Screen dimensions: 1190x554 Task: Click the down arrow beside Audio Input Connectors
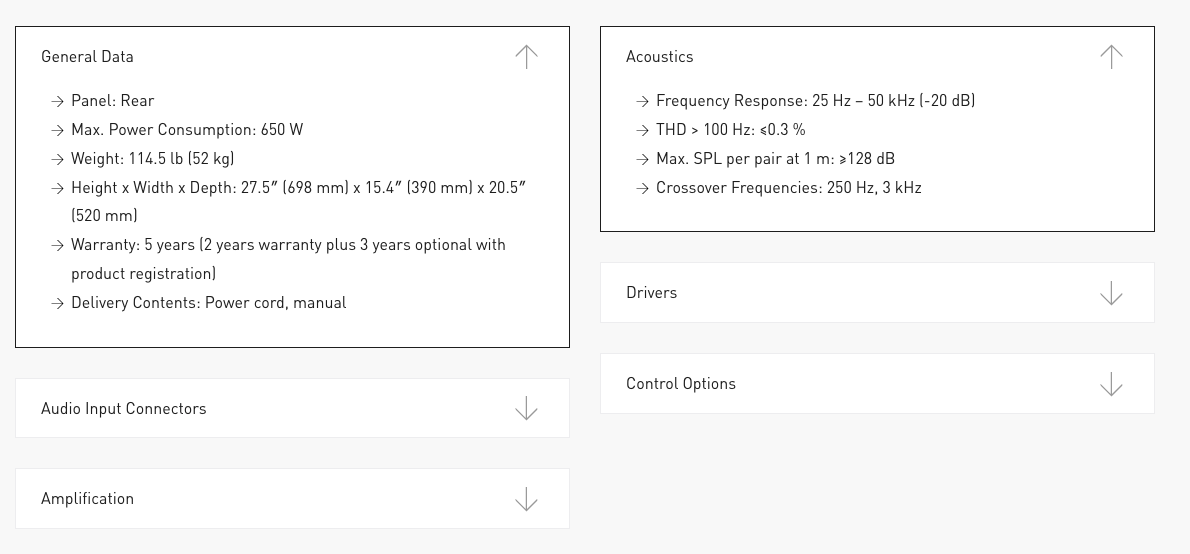(x=526, y=408)
